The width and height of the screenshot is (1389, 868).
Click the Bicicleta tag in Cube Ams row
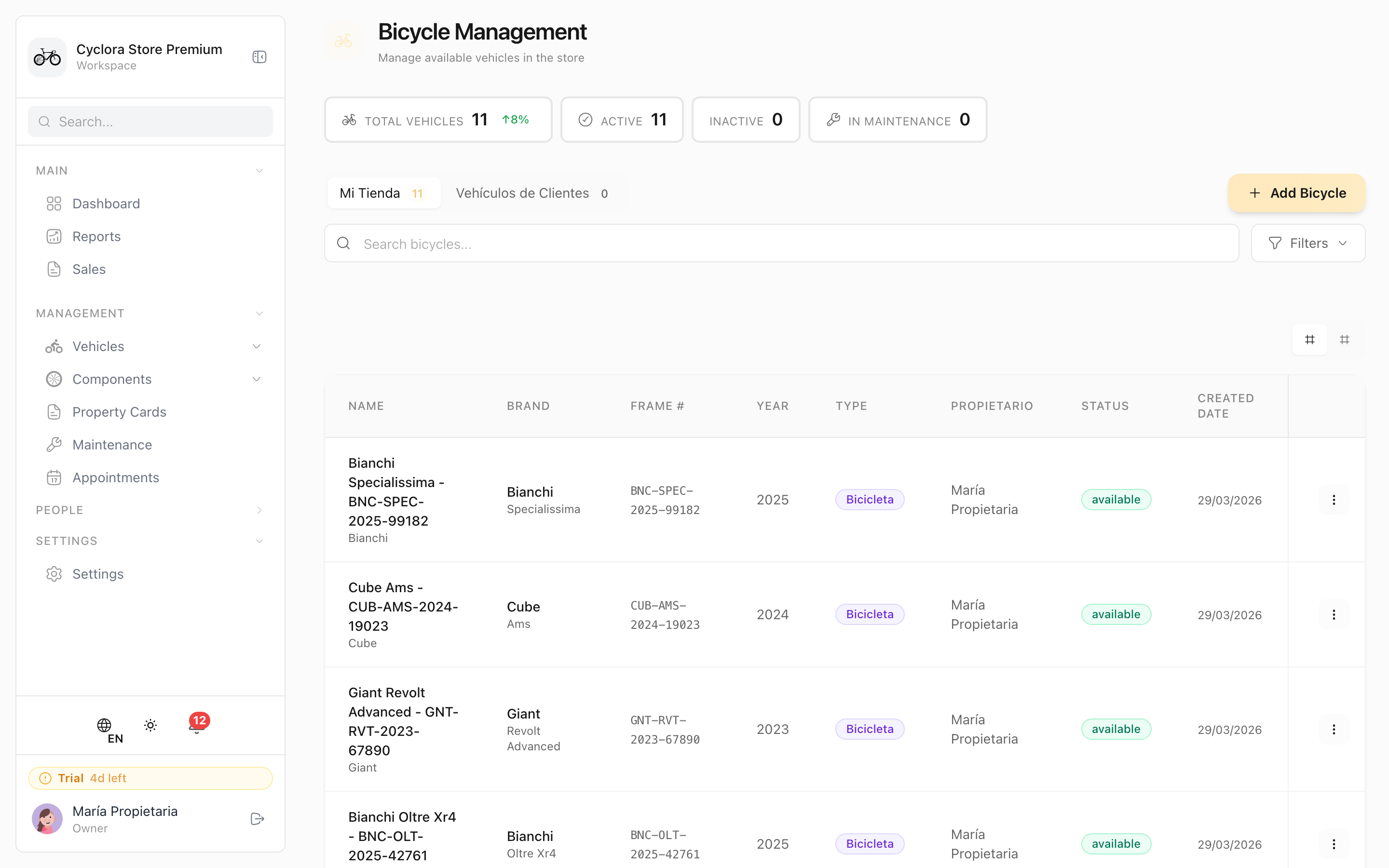coord(870,614)
